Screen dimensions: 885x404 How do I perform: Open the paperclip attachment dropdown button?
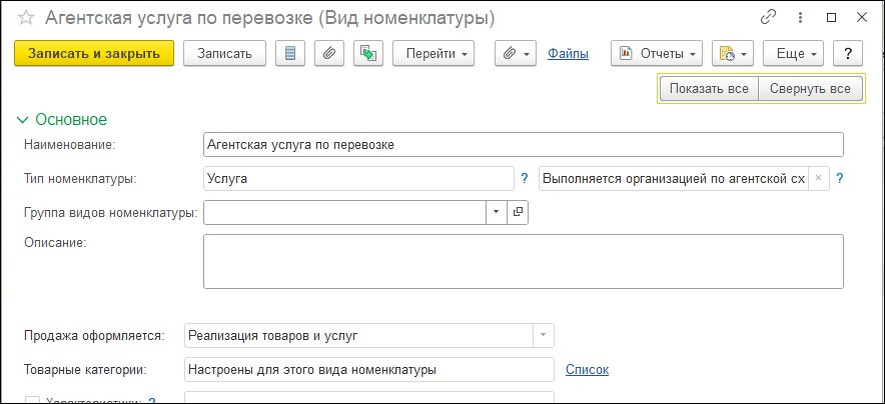515,54
